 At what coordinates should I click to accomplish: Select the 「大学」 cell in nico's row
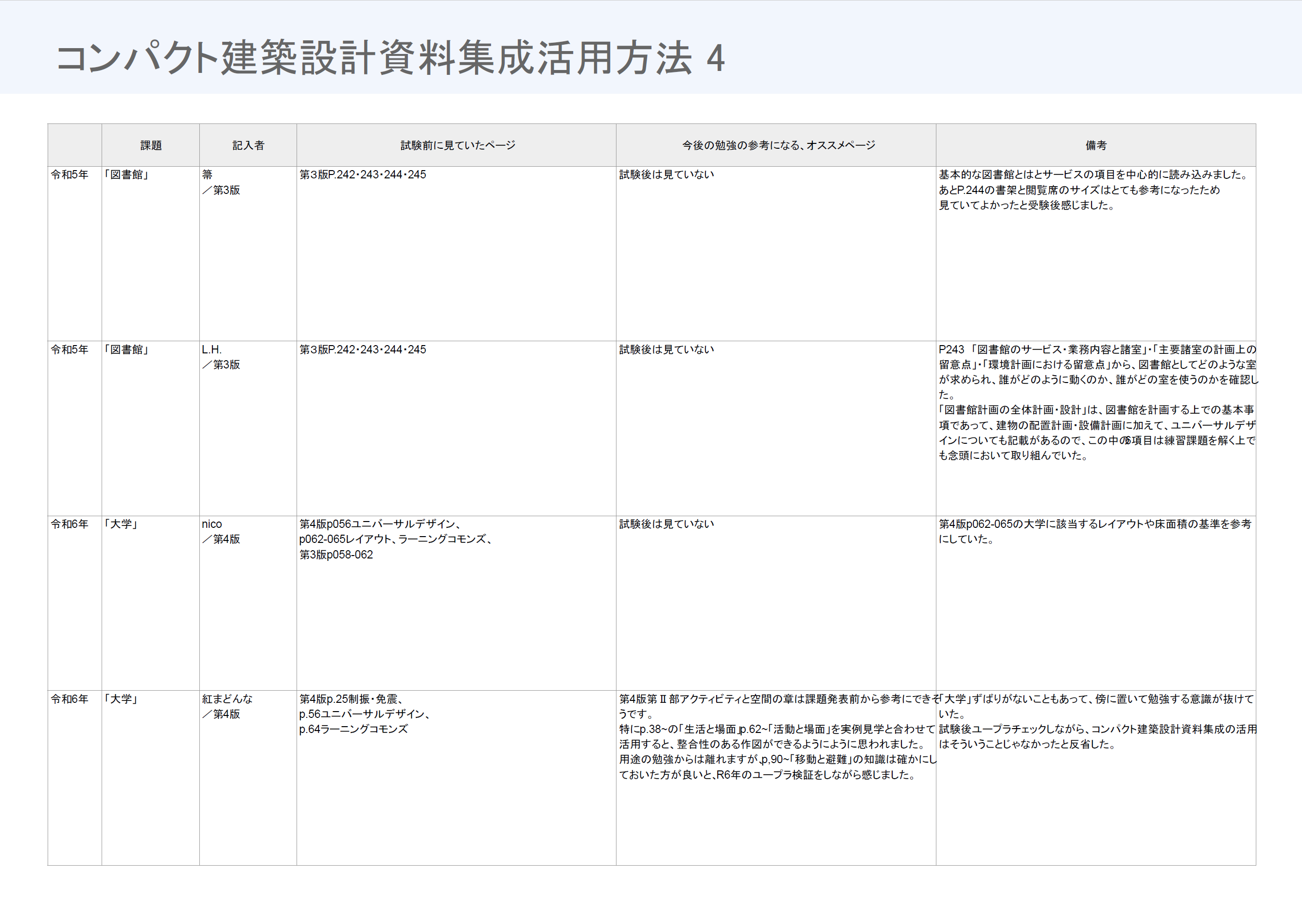coord(121,524)
